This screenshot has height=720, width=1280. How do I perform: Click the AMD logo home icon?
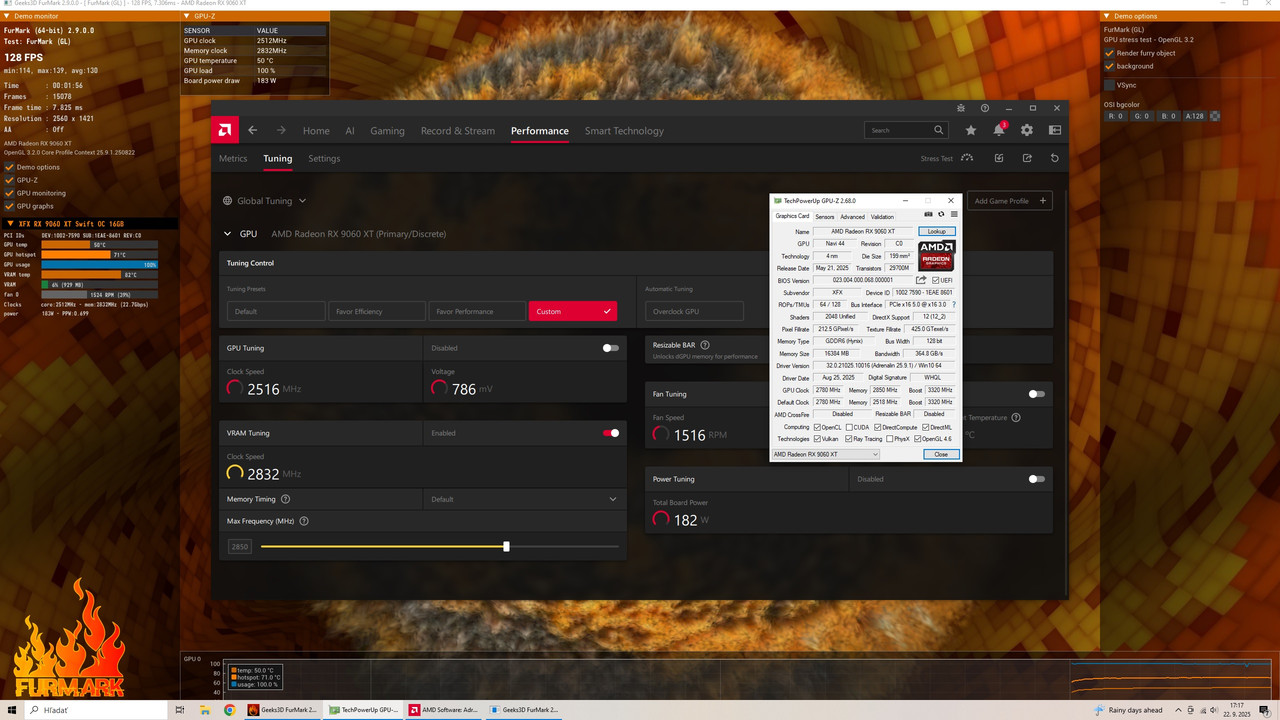point(225,130)
